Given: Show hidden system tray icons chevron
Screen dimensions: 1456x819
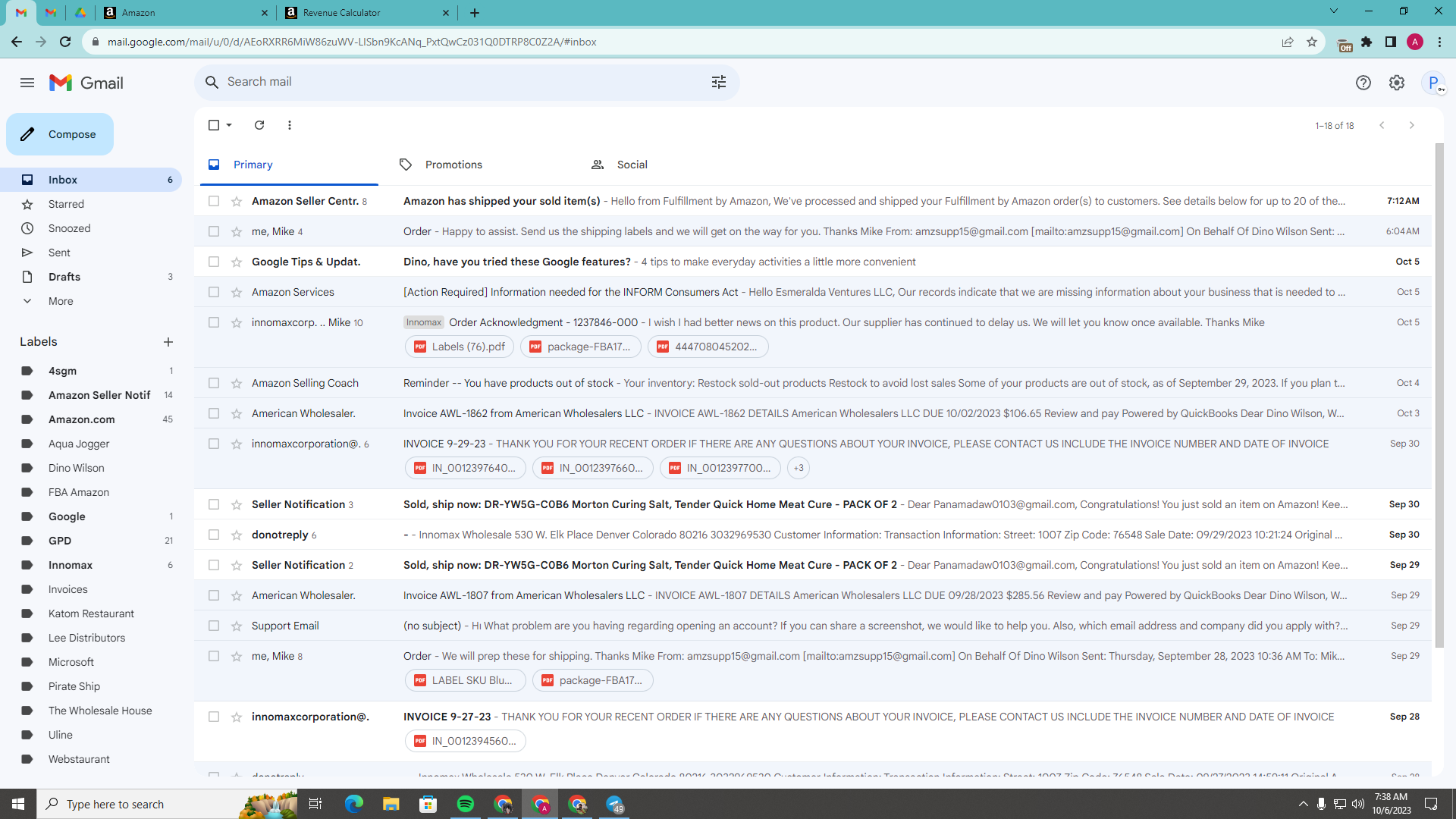Looking at the screenshot, I should click(1303, 804).
